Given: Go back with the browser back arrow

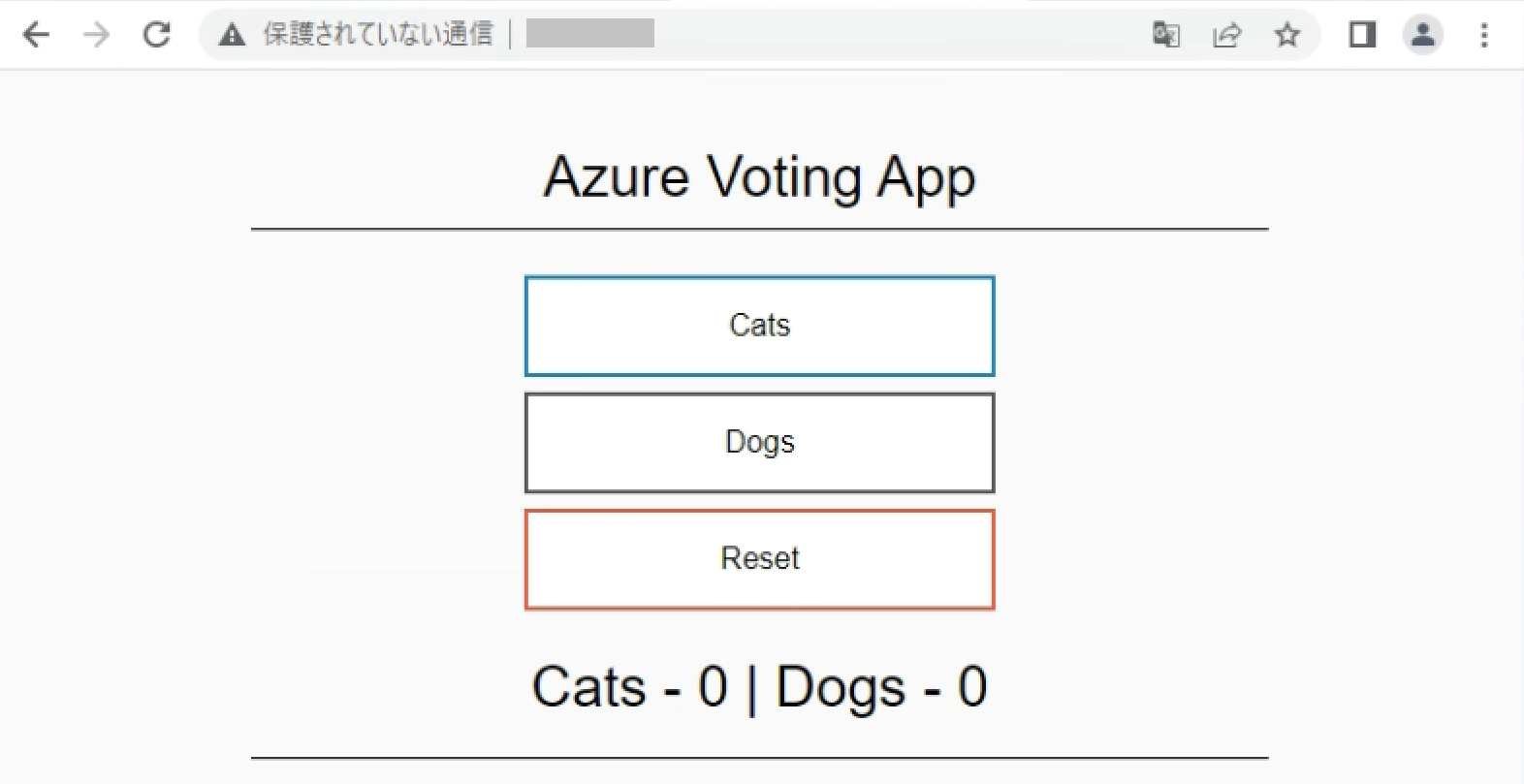Looking at the screenshot, I should tap(36, 35).
